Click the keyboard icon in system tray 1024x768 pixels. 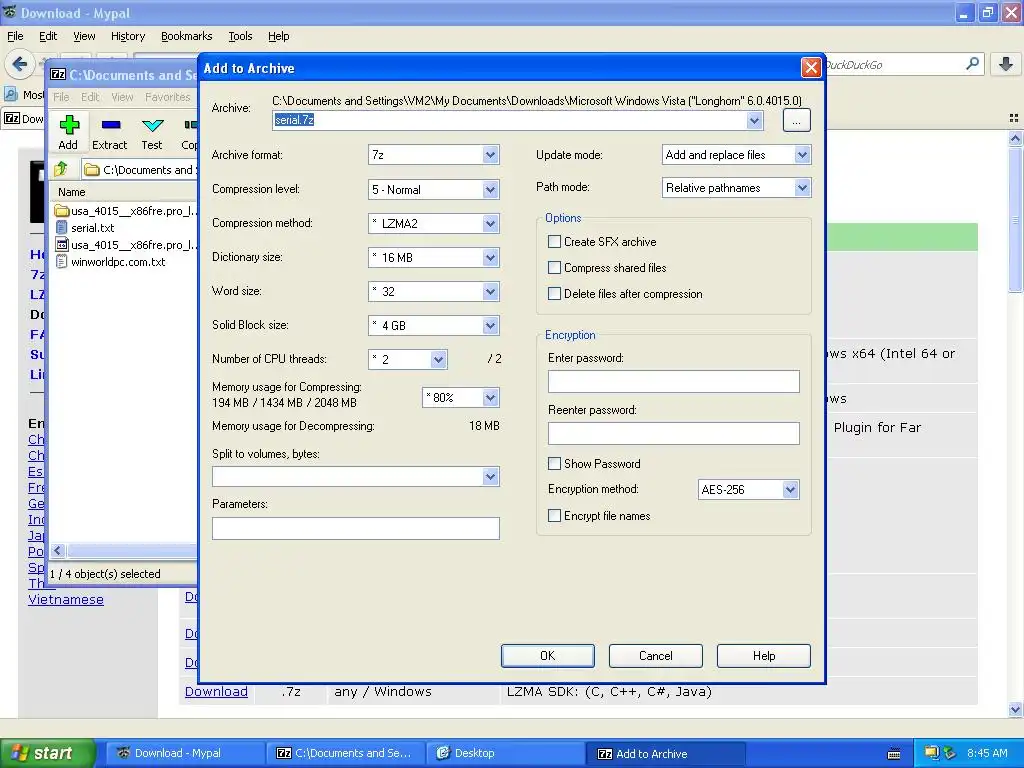click(894, 754)
